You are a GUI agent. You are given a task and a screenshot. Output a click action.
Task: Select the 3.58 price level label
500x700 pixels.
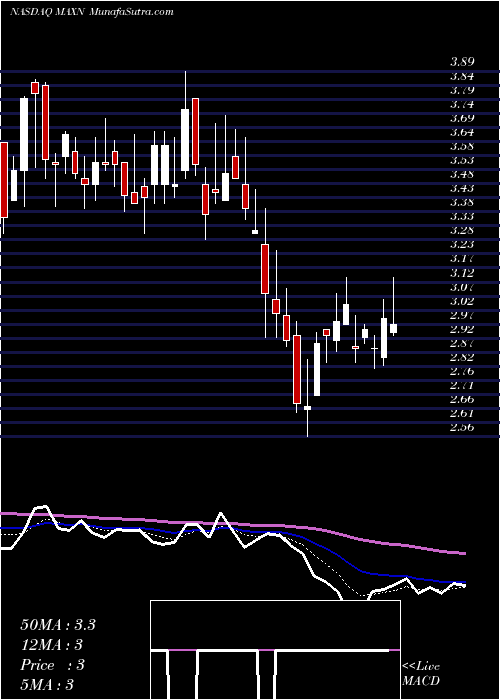tap(462, 146)
